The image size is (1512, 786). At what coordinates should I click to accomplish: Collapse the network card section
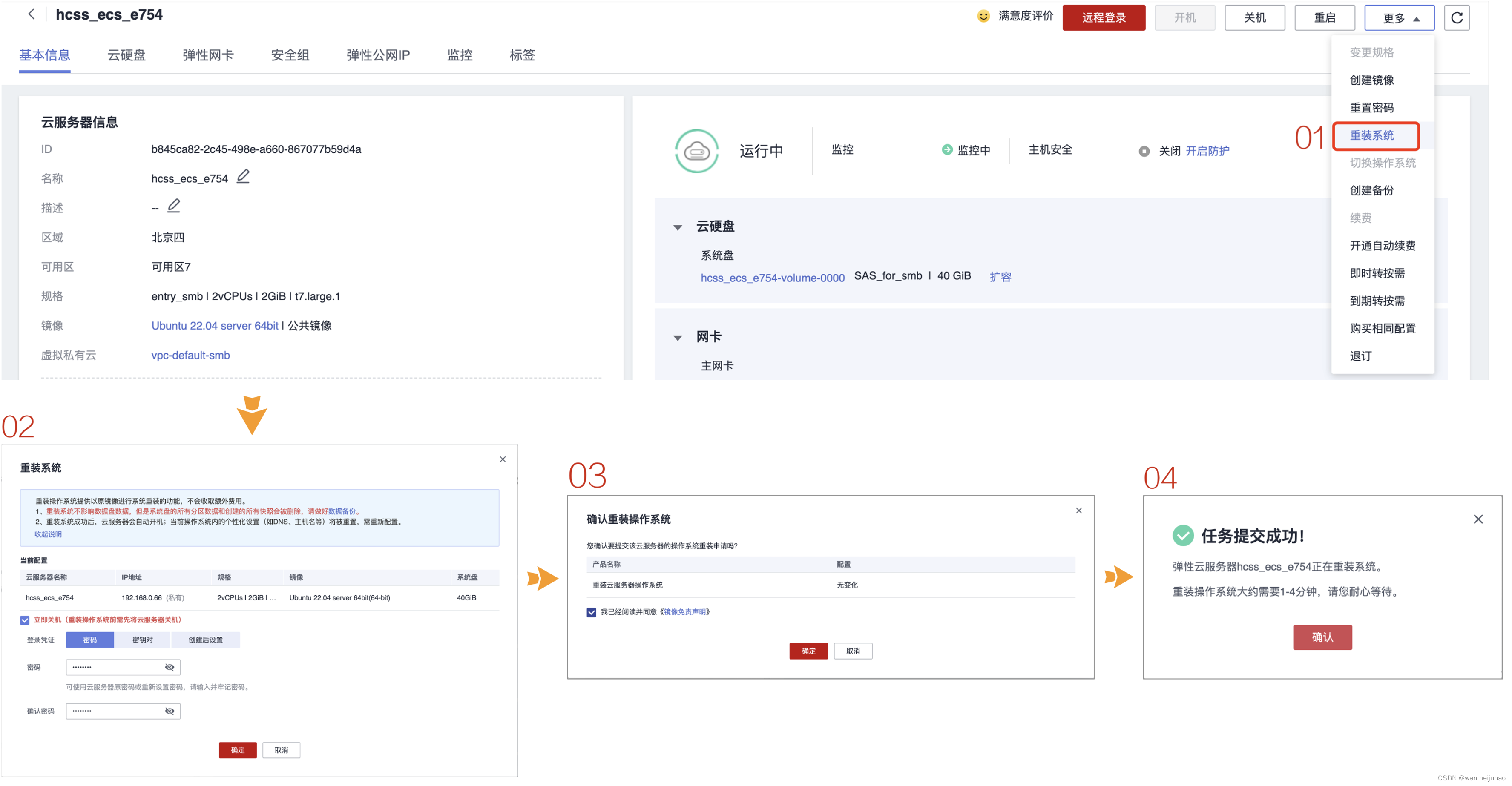tap(677, 337)
